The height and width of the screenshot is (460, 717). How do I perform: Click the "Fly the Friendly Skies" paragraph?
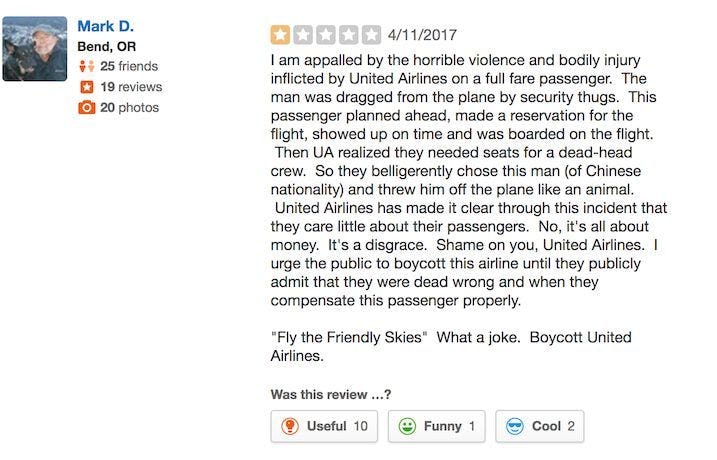click(450, 347)
